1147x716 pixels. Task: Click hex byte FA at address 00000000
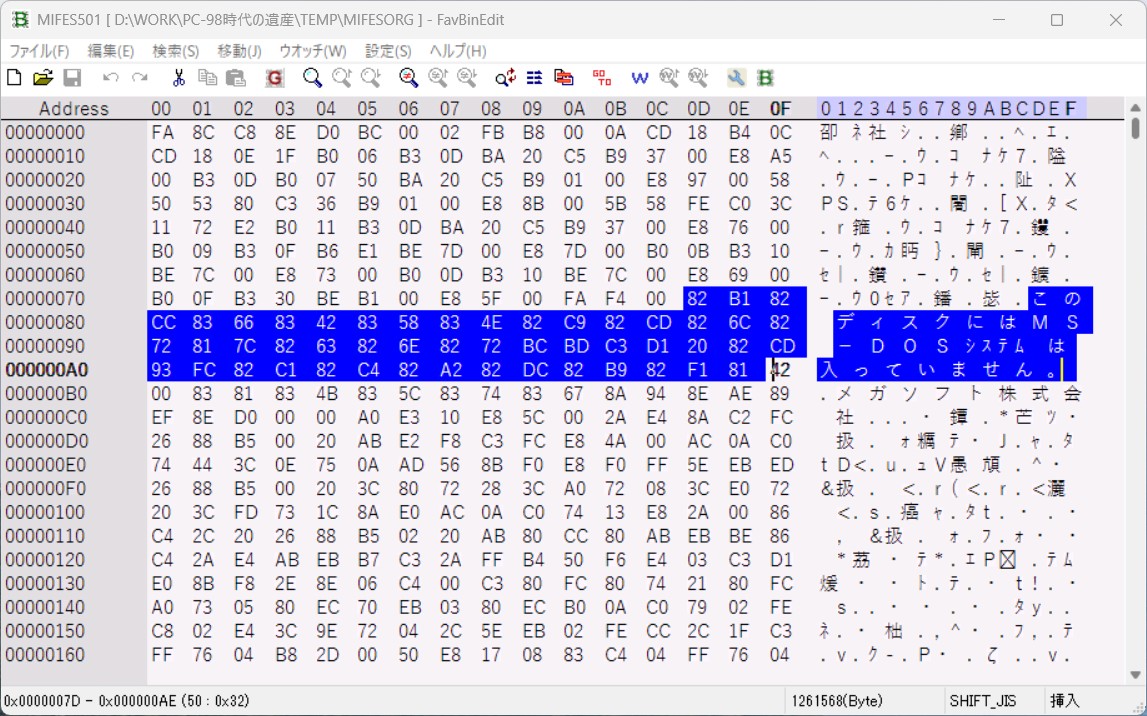pos(162,133)
